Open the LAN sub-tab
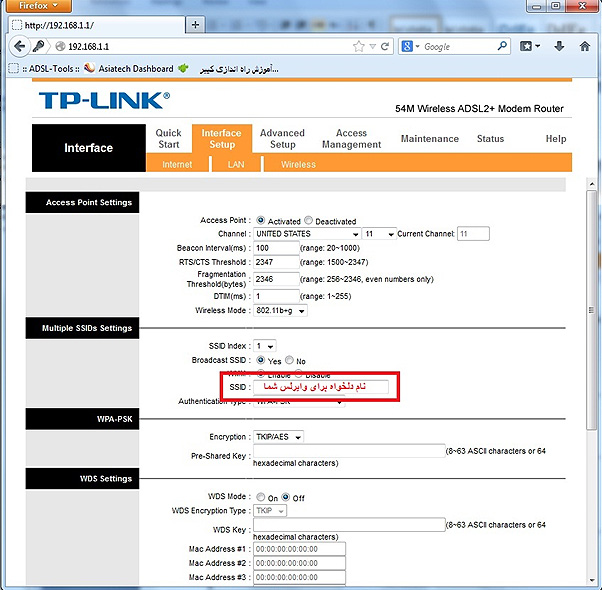 point(236,164)
